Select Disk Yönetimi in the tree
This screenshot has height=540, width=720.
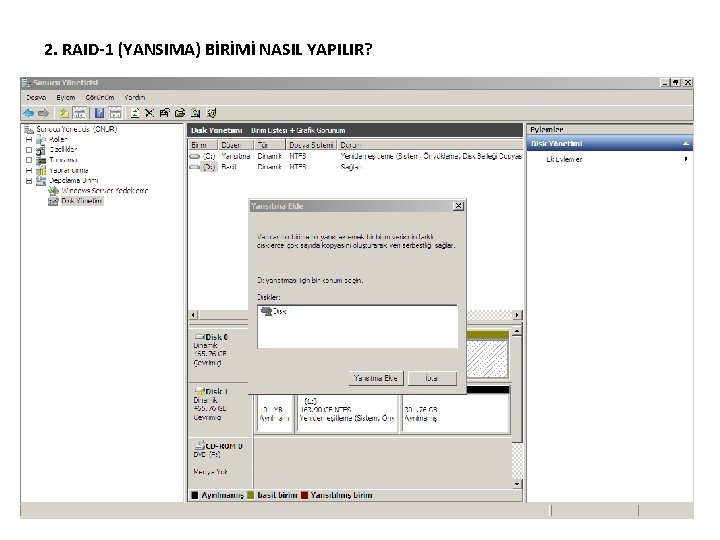(x=81, y=201)
